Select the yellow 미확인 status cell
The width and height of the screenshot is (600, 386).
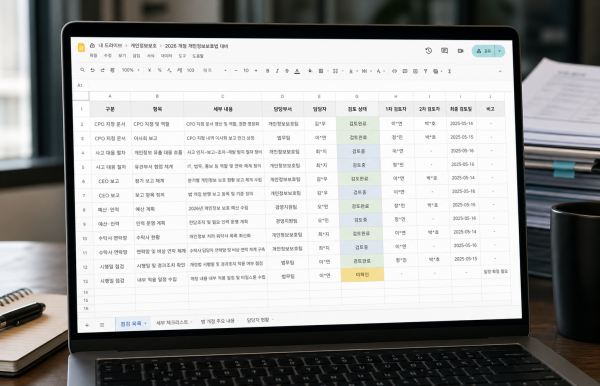coord(362,274)
